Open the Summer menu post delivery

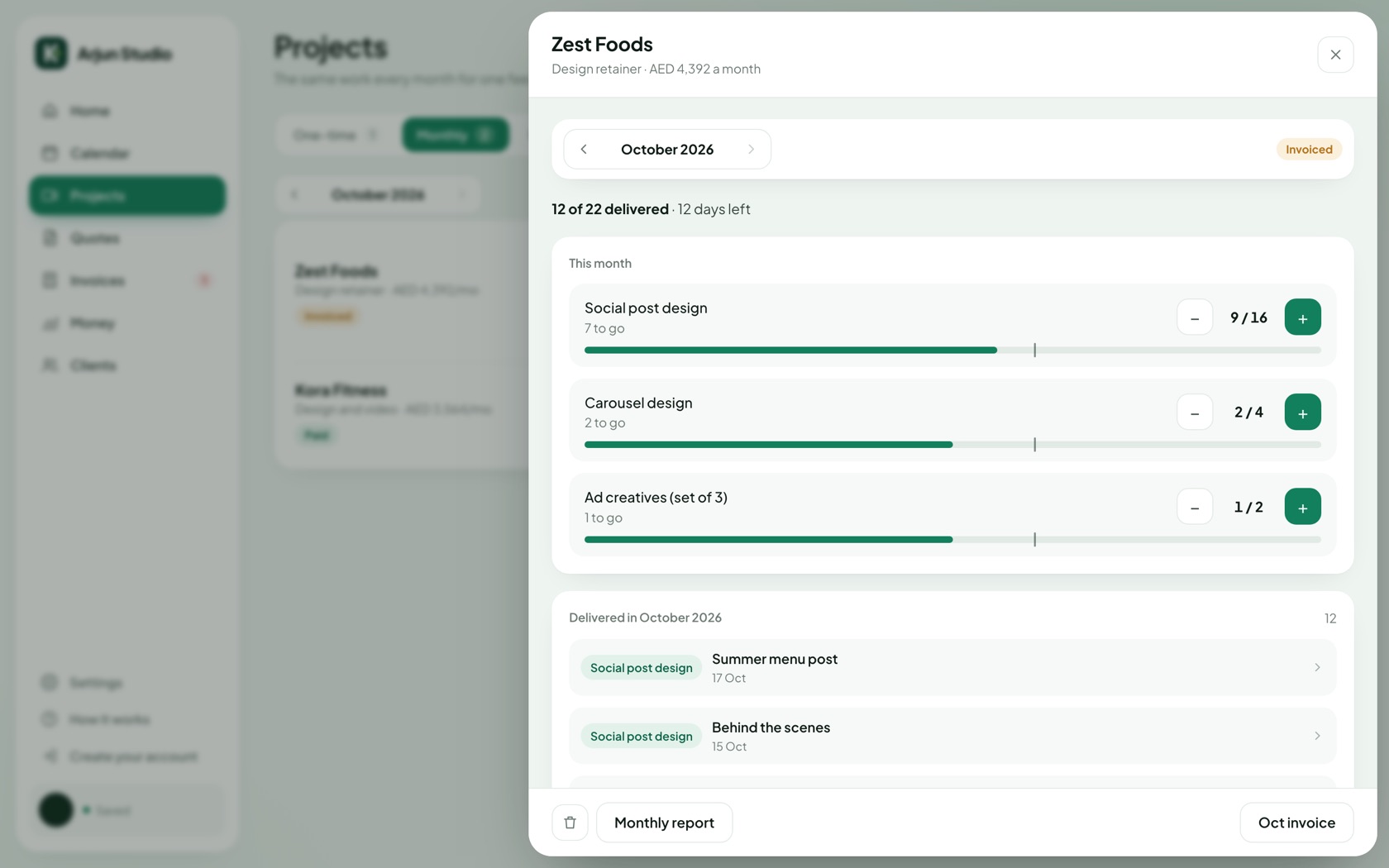[952, 667]
